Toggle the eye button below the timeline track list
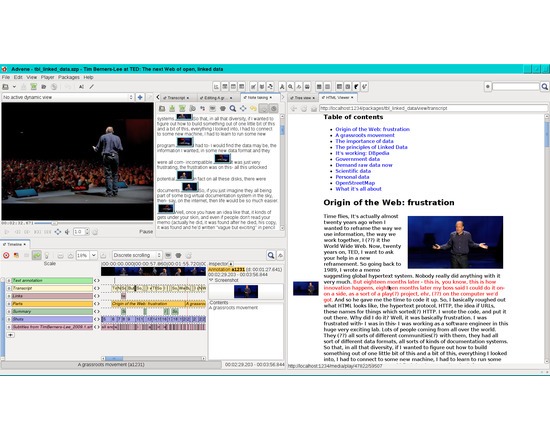This screenshot has height=440, width=550. coord(11,335)
